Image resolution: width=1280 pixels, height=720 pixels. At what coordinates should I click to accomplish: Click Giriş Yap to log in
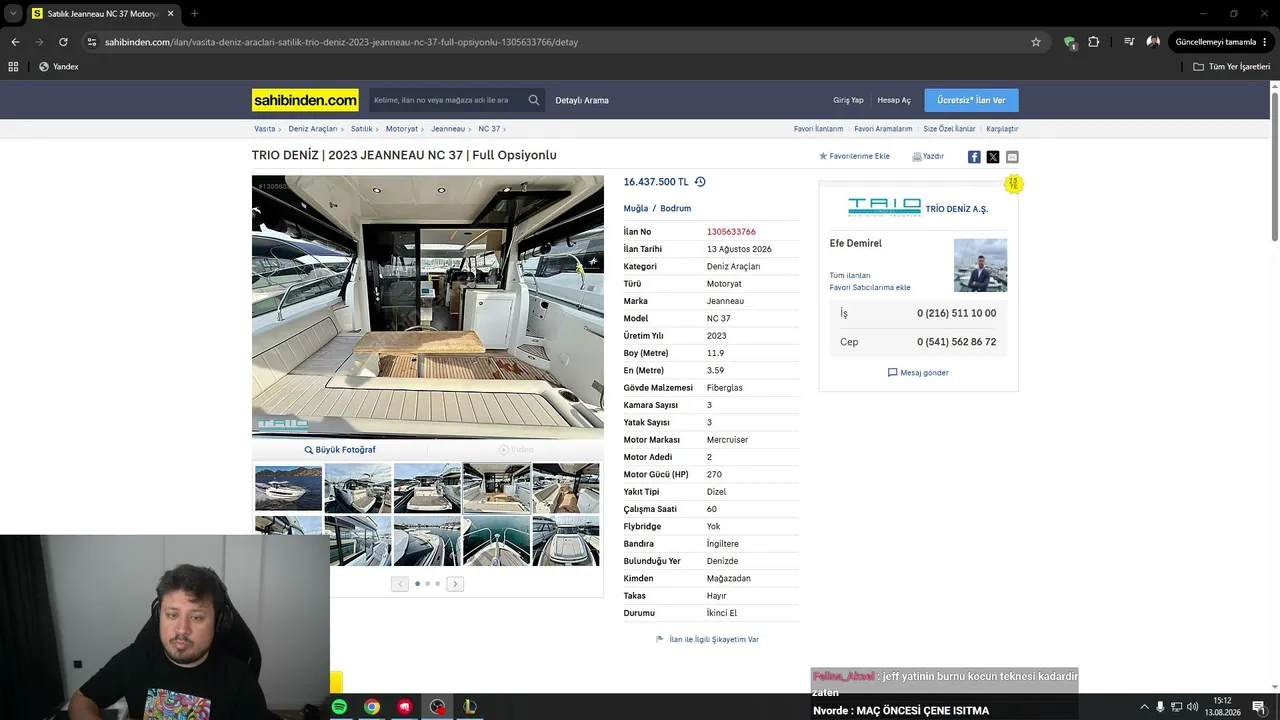coord(848,100)
